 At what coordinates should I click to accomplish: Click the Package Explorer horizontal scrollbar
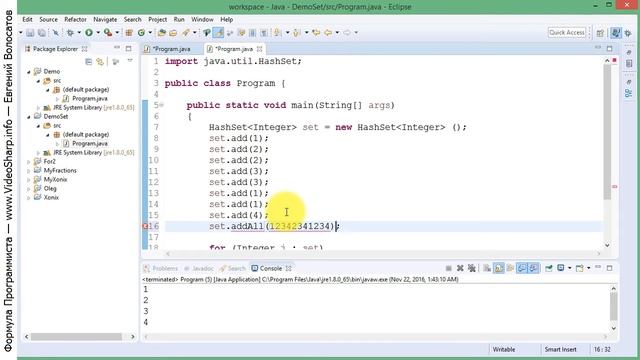(x=76, y=337)
